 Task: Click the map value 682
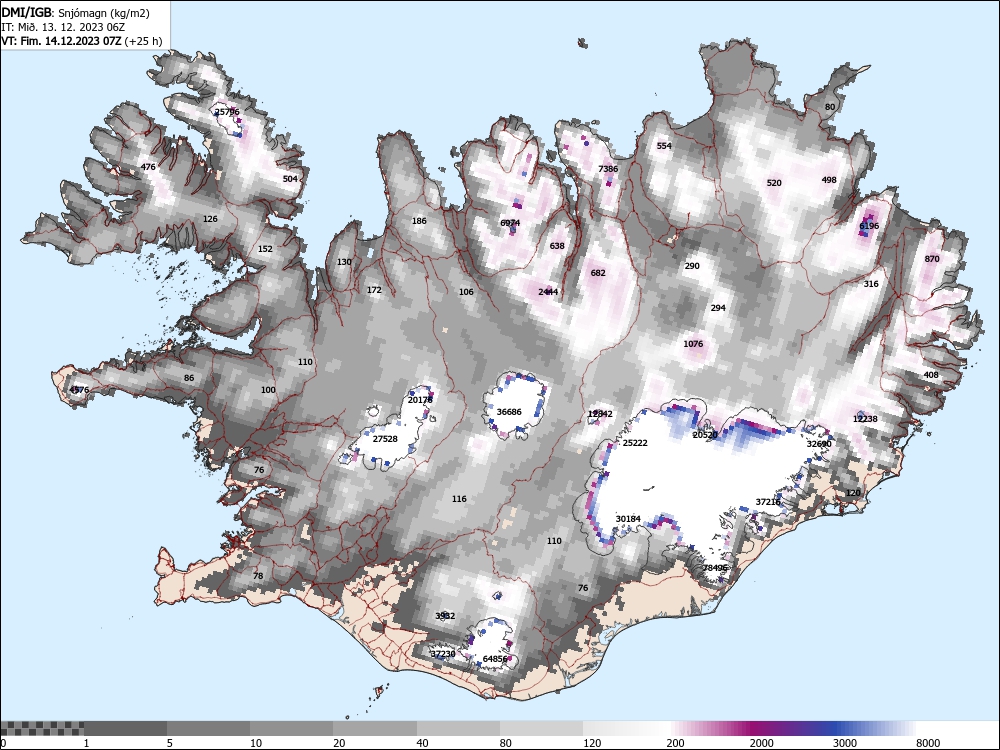point(598,273)
